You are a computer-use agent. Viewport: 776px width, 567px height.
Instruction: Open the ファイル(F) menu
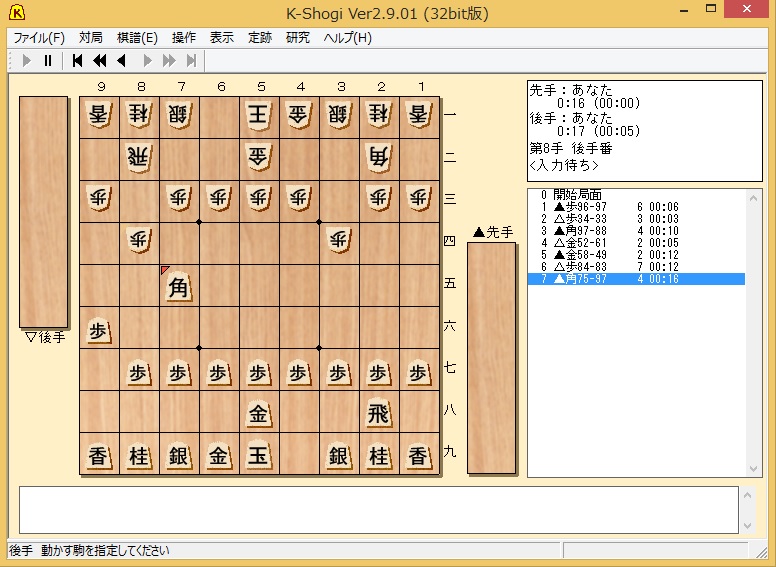[39, 38]
